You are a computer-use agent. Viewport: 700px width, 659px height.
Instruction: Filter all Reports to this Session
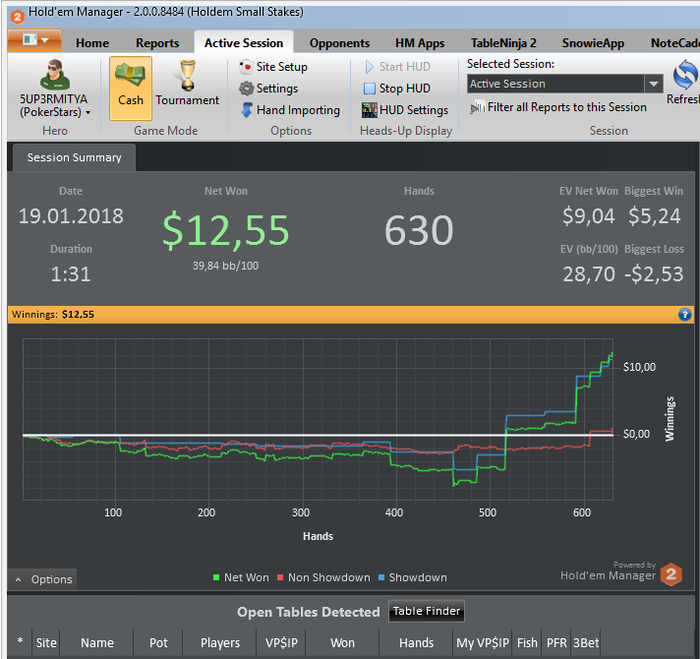click(558, 107)
